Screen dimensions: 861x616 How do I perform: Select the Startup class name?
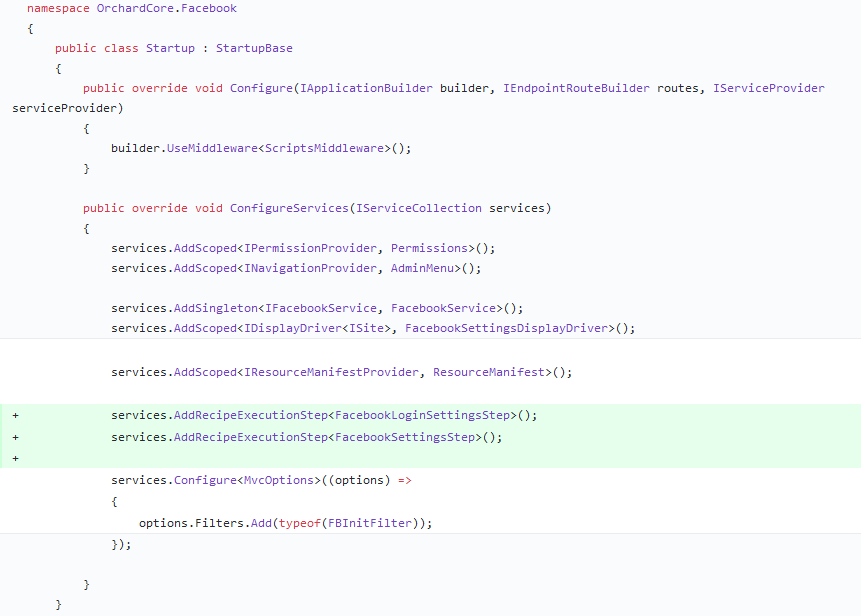pyautogui.click(x=170, y=48)
